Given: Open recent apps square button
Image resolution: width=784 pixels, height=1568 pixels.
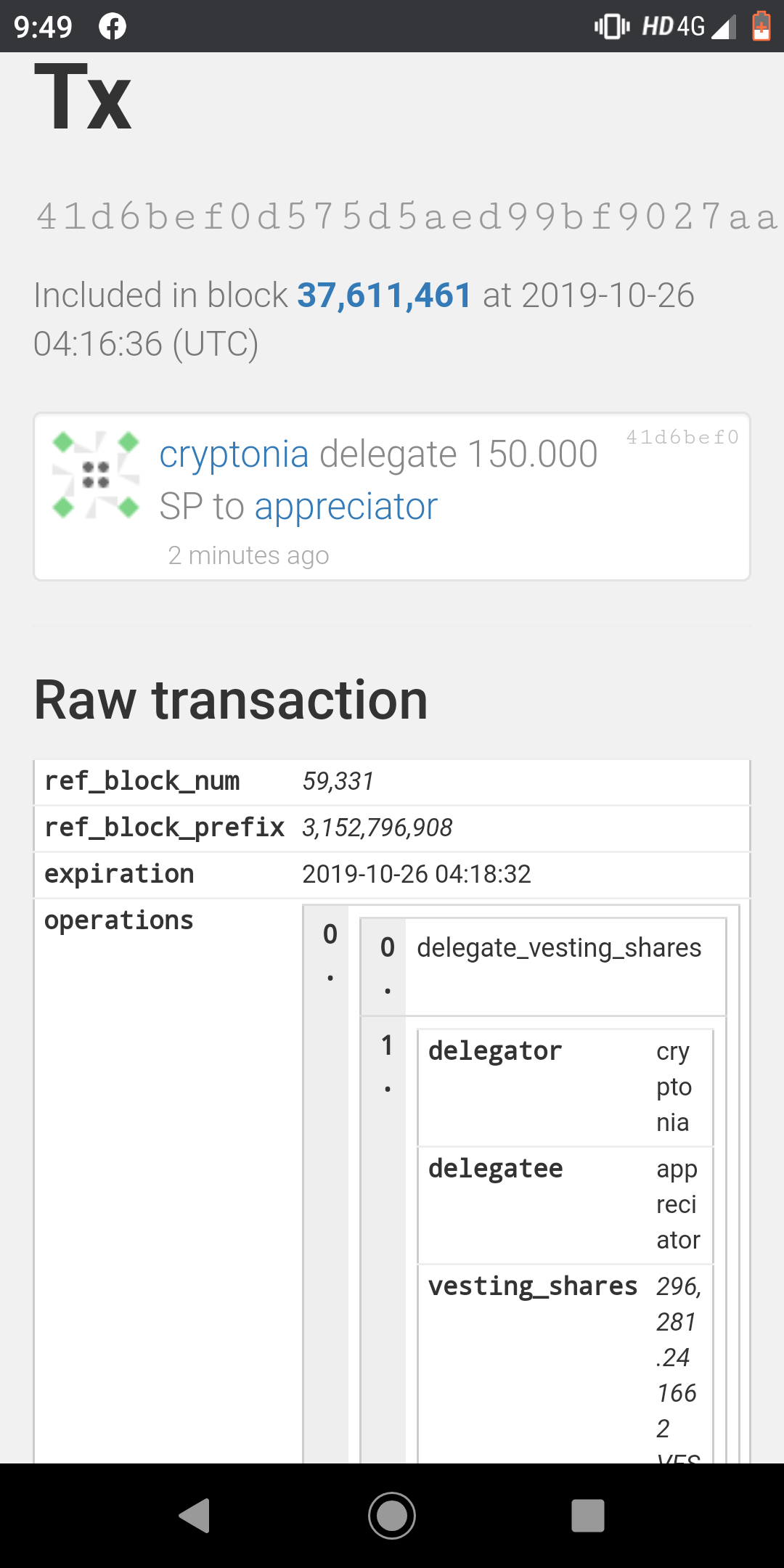Looking at the screenshot, I should (587, 1516).
